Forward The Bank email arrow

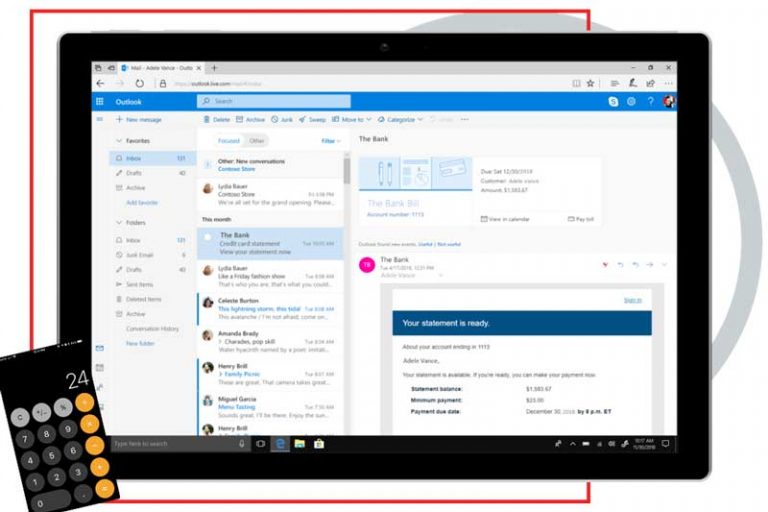650,265
